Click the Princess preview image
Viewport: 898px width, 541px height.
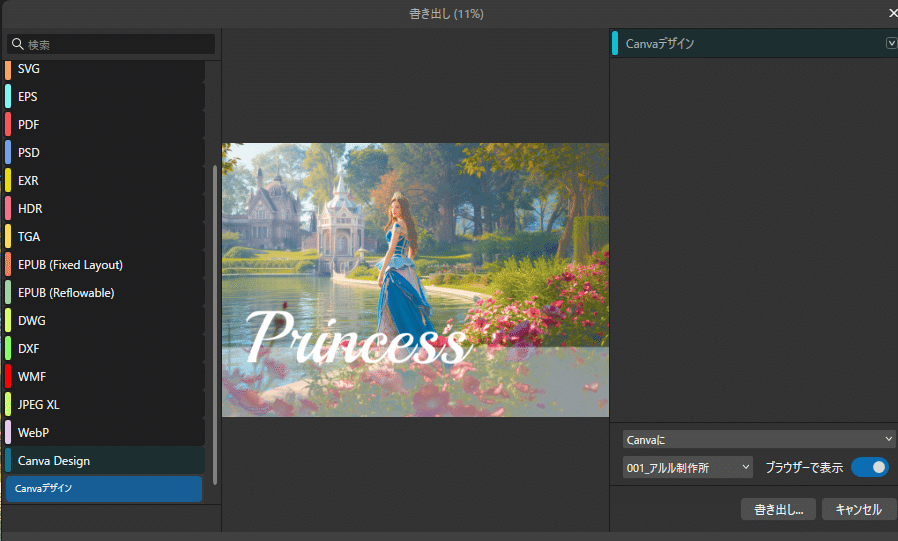click(x=415, y=280)
